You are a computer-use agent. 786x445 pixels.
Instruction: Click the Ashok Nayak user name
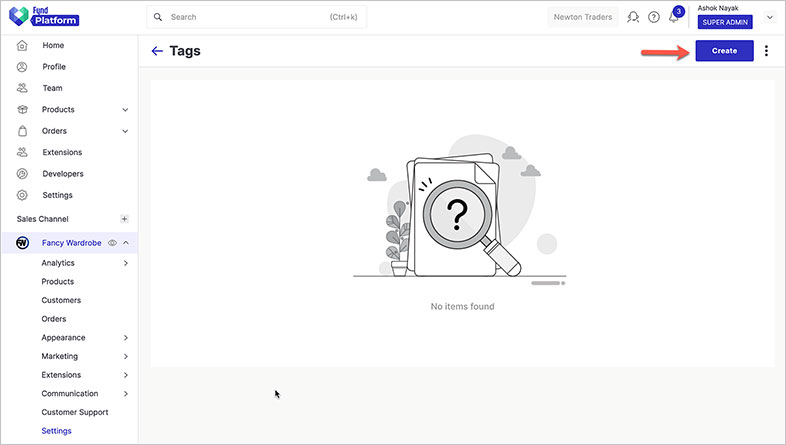point(718,8)
